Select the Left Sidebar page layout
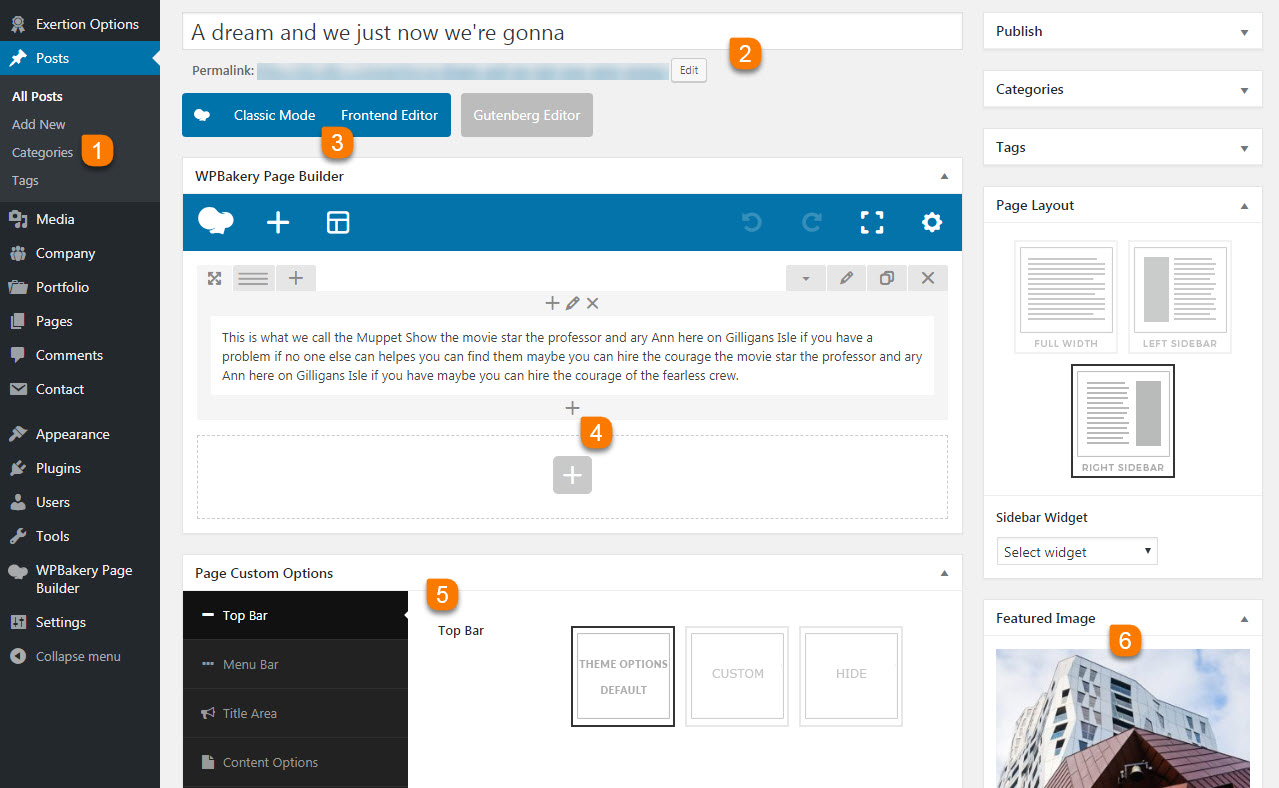Screen dimensions: 1279x788 (x=1179, y=297)
